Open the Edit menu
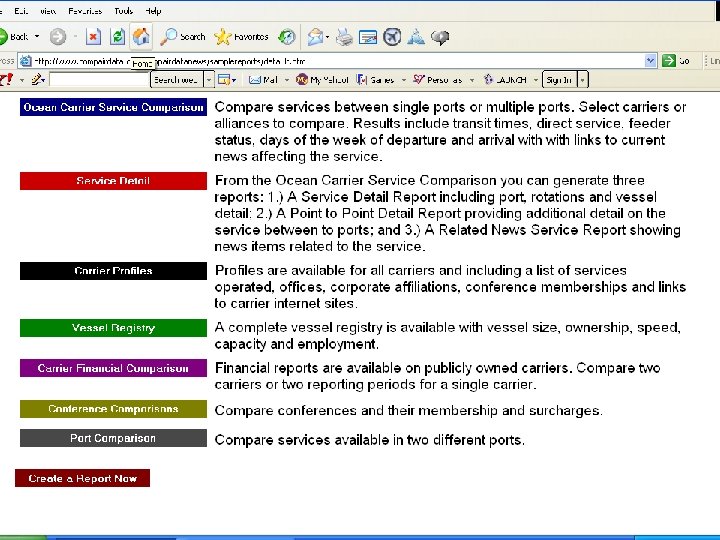 pos(21,11)
